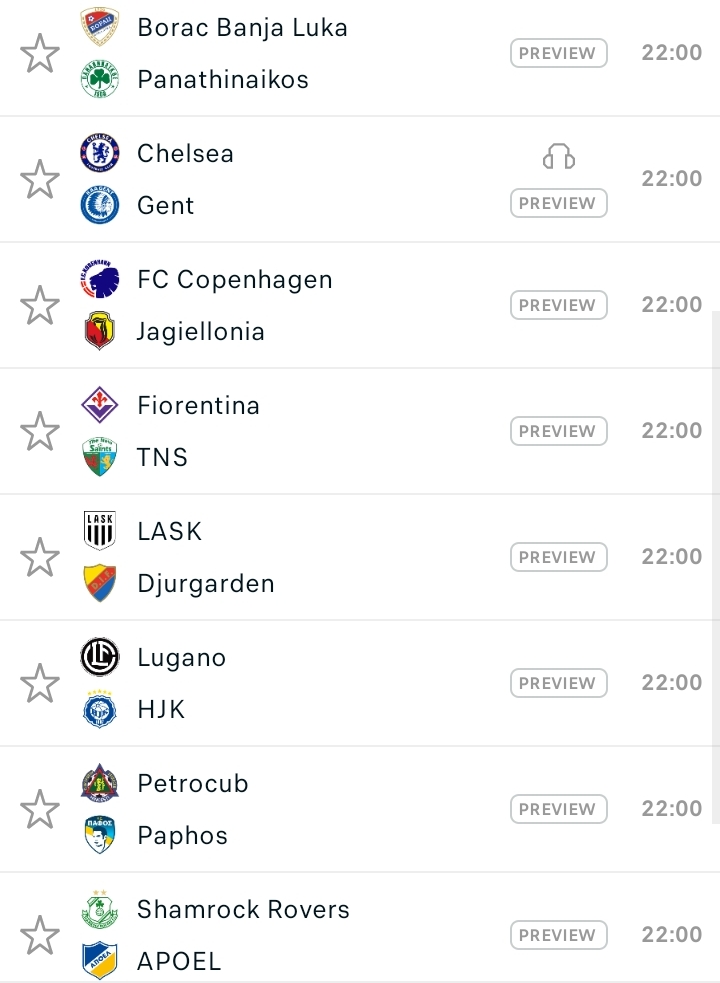Toggle star for Borac Banja Luka match
The image size is (720, 983).
pyautogui.click(x=40, y=53)
